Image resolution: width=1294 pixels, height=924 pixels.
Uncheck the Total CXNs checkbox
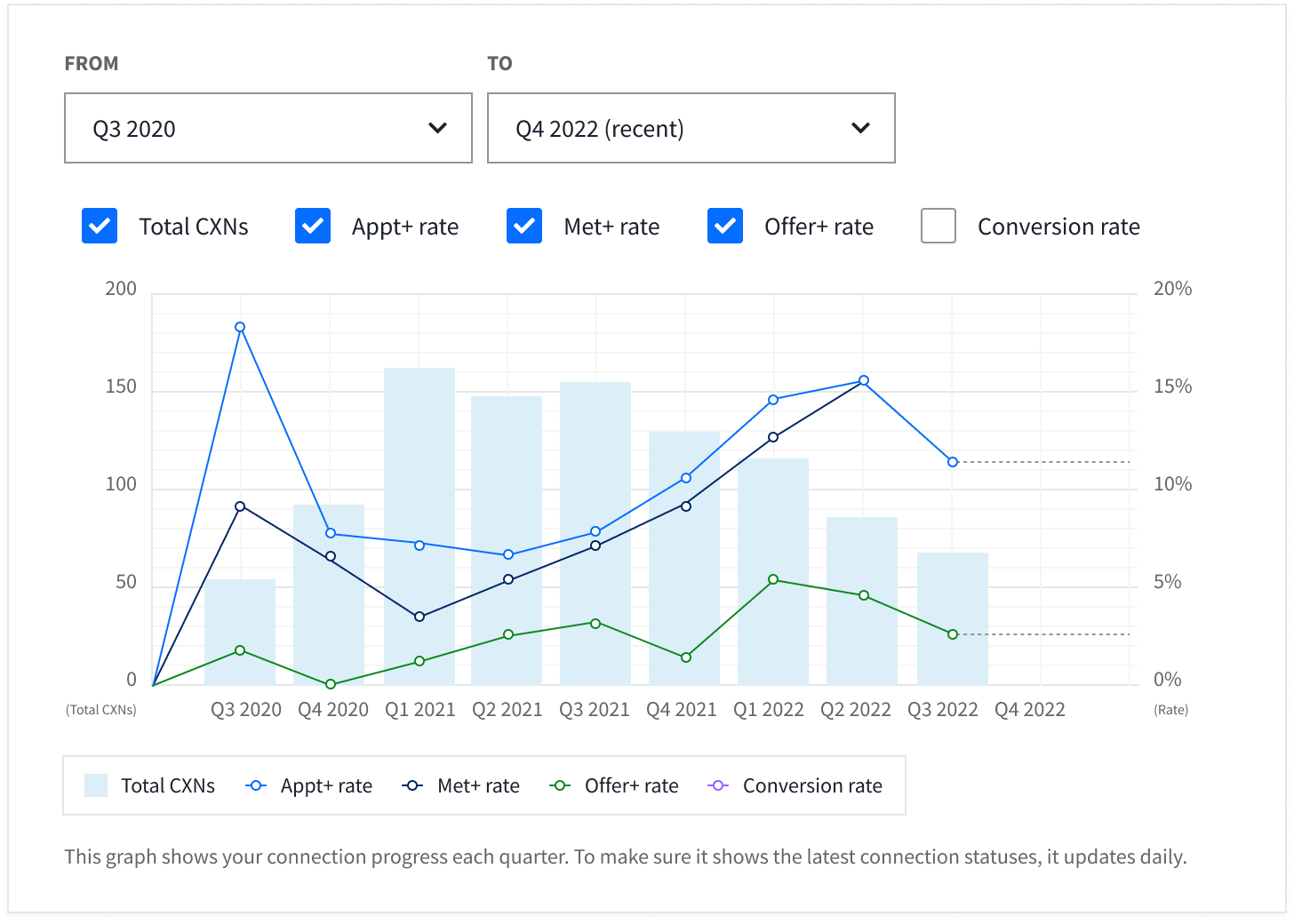click(x=99, y=226)
